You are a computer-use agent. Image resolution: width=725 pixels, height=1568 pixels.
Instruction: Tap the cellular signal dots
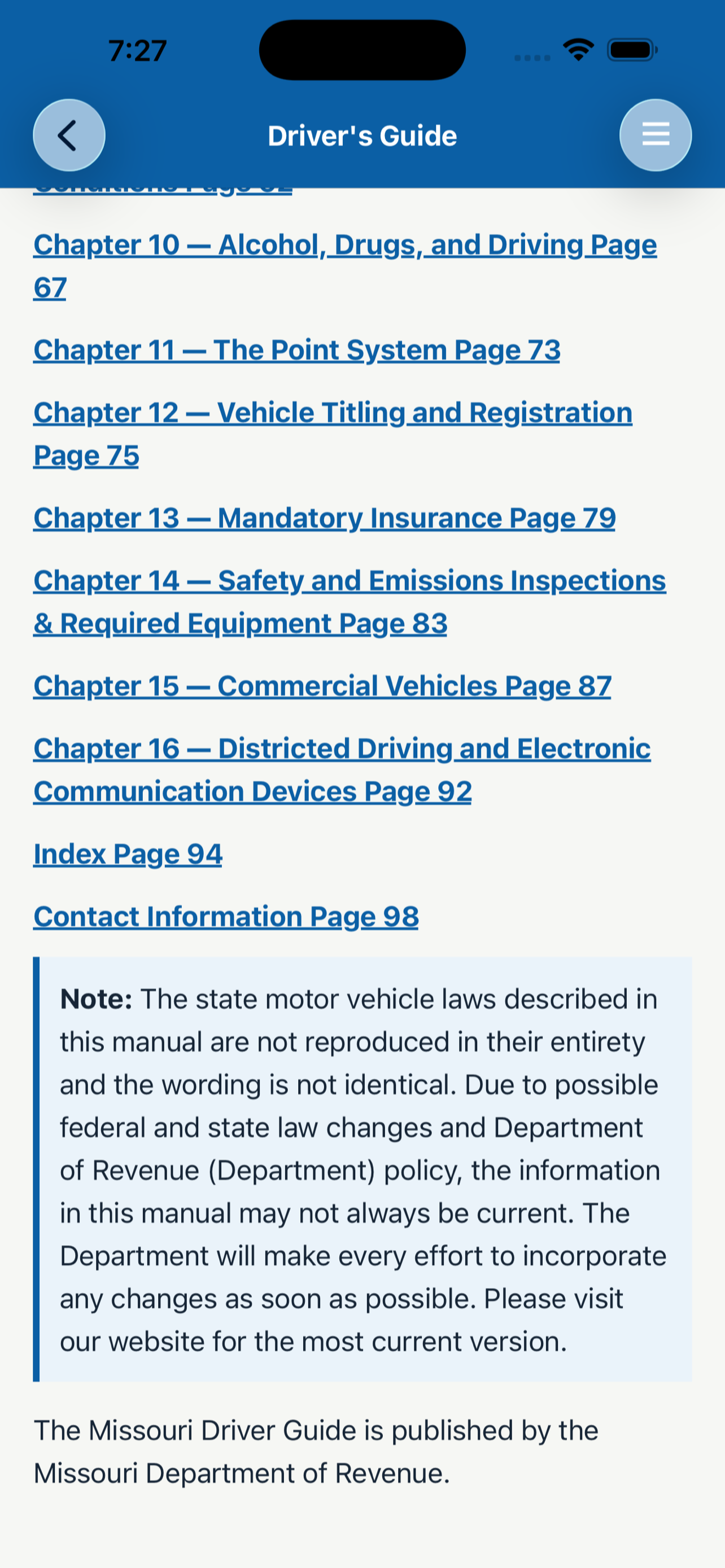pos(532,58)
